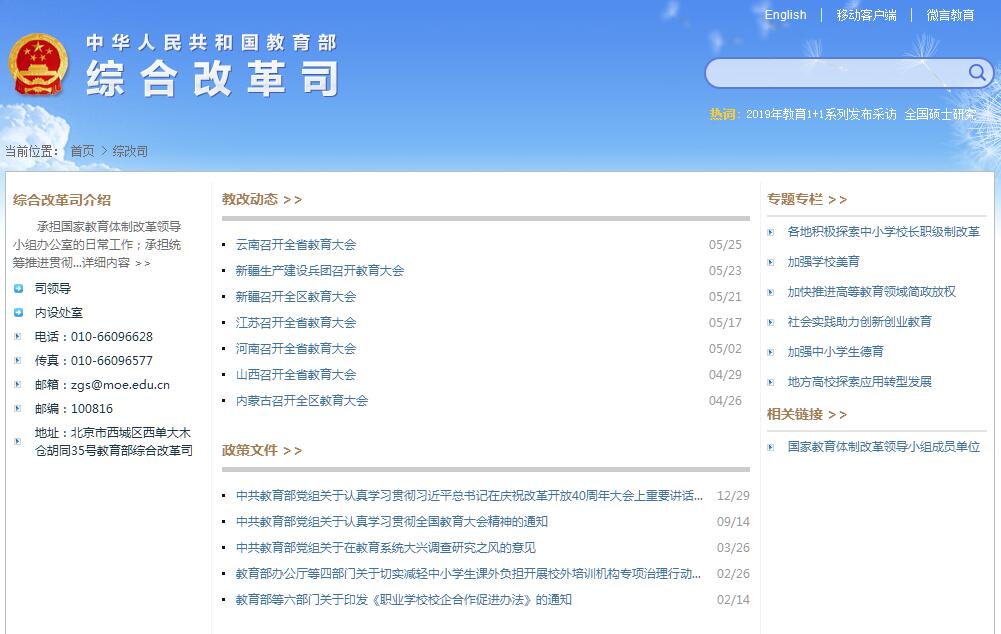Click the search magnifier icon
This screenshot has width=1001, height=634.
tap(976, 73)
